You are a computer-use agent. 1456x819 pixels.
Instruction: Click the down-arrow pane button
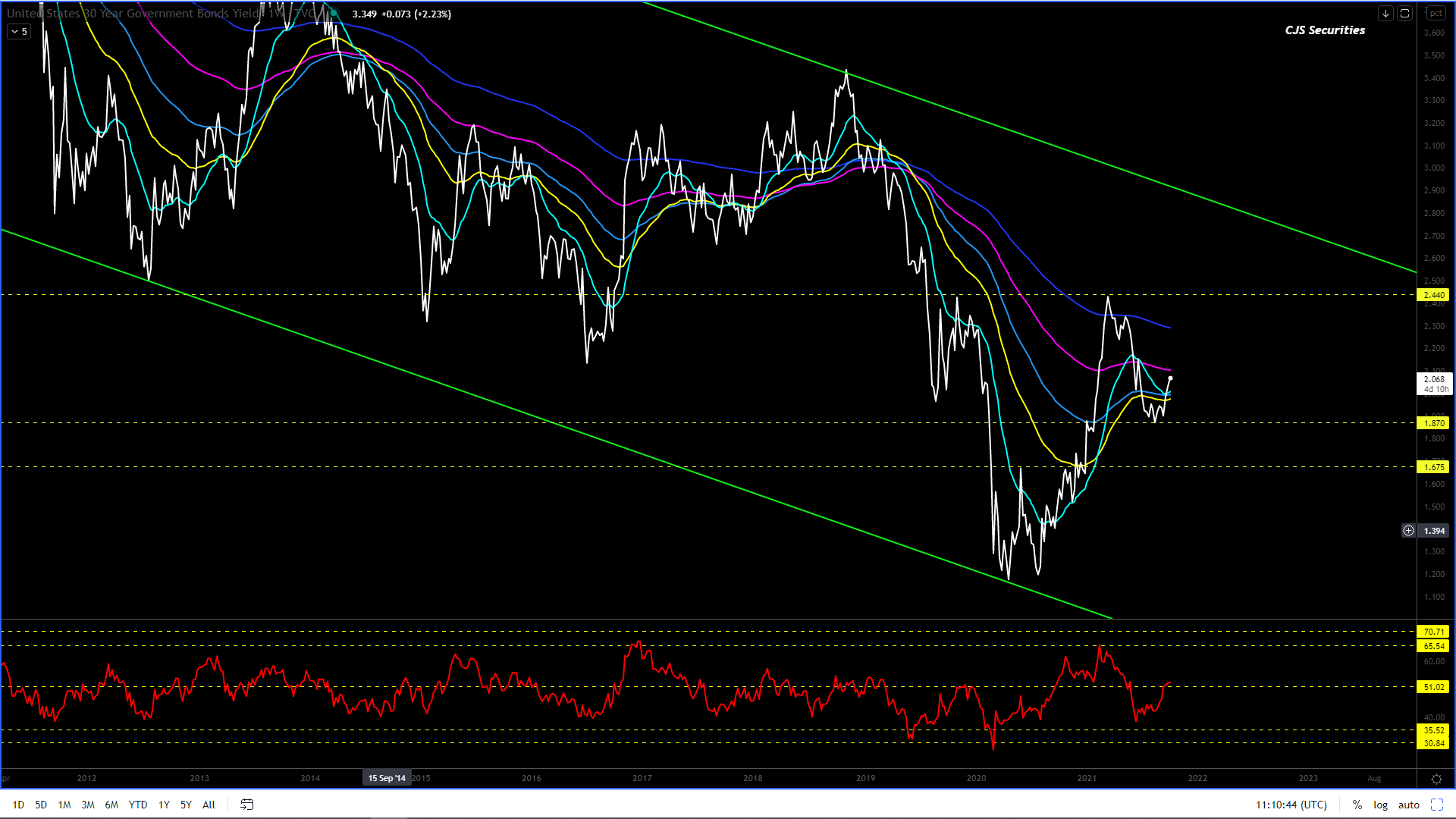pos(1385,14)
